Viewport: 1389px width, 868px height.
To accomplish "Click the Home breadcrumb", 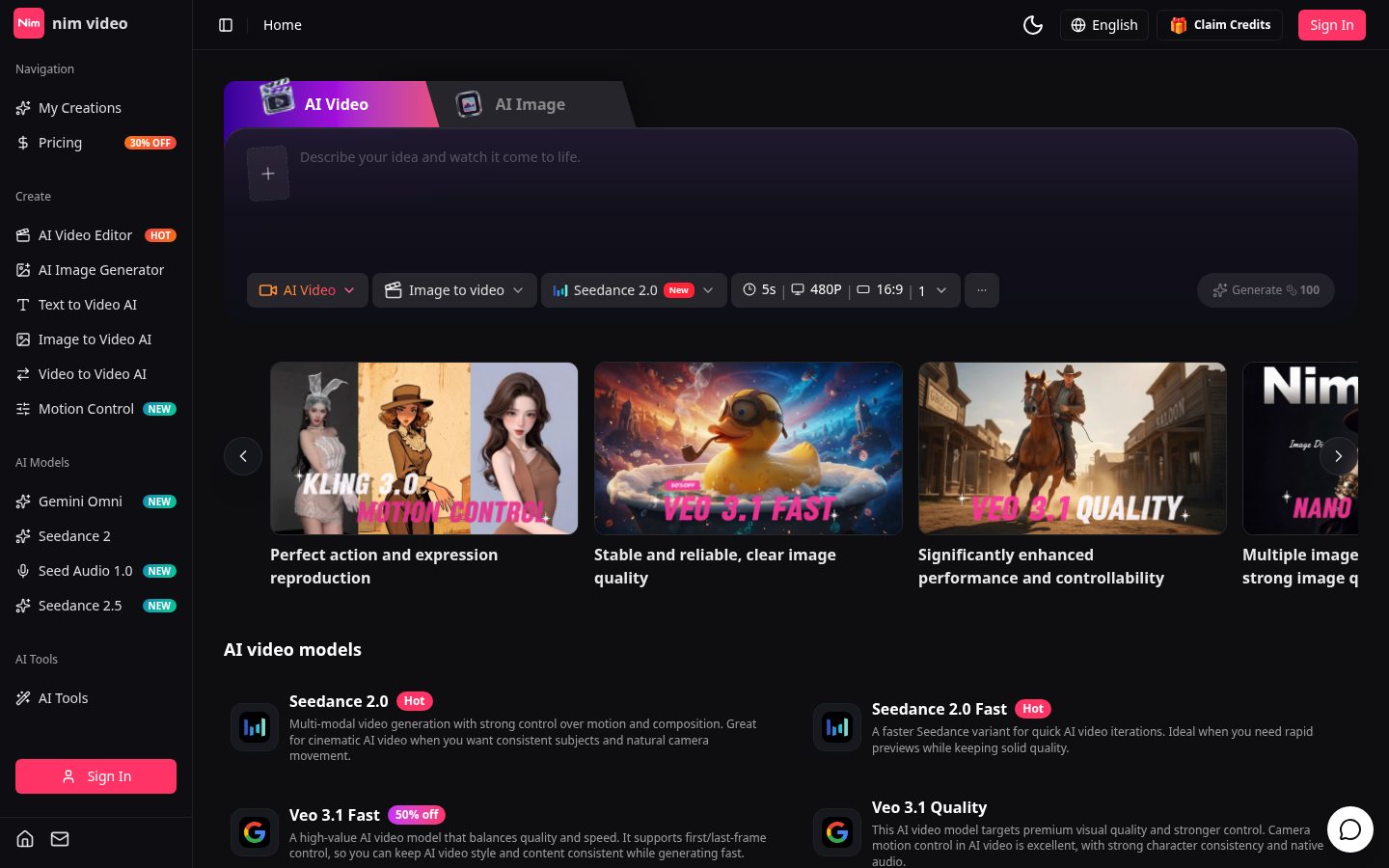I will click(283, 25).
